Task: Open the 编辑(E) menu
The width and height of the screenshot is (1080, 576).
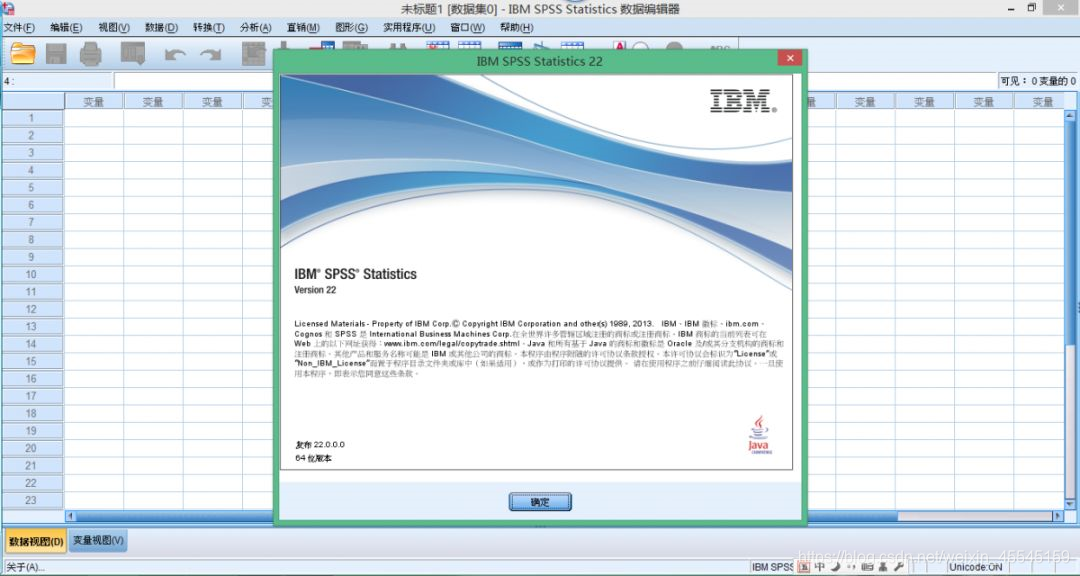Action: tap(66, 28)
